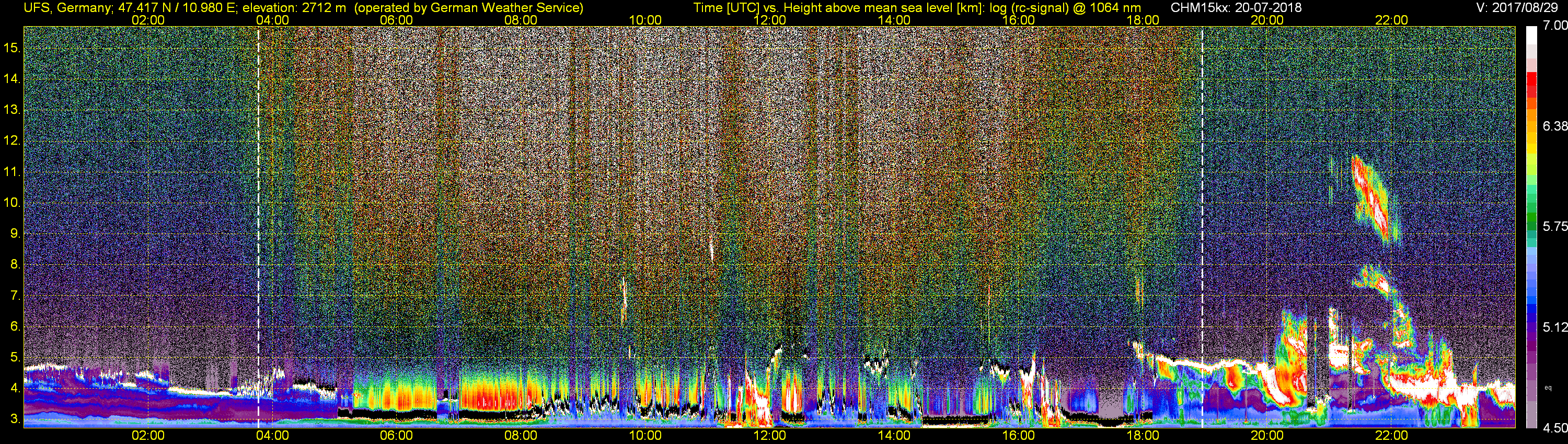The image size is (1568, 444).
Task: Click the '5.75' colorbar value
Action: (x=1554, y=226)
